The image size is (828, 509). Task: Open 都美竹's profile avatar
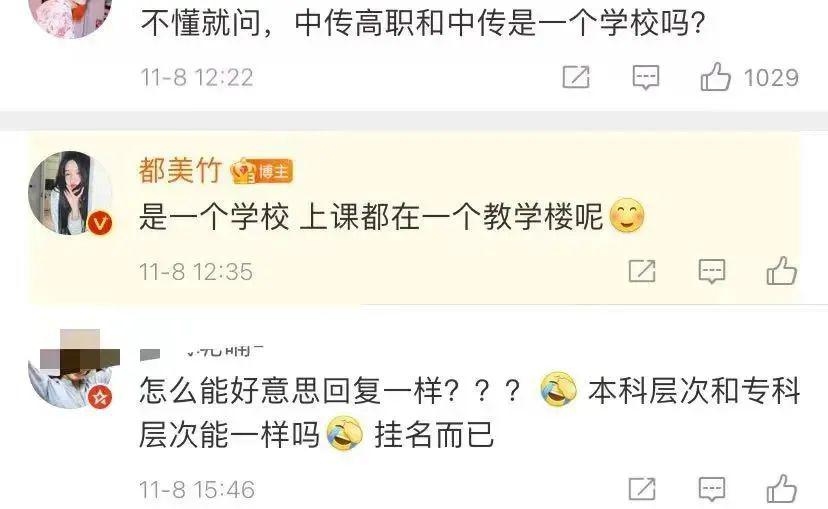tap(70, 193)
